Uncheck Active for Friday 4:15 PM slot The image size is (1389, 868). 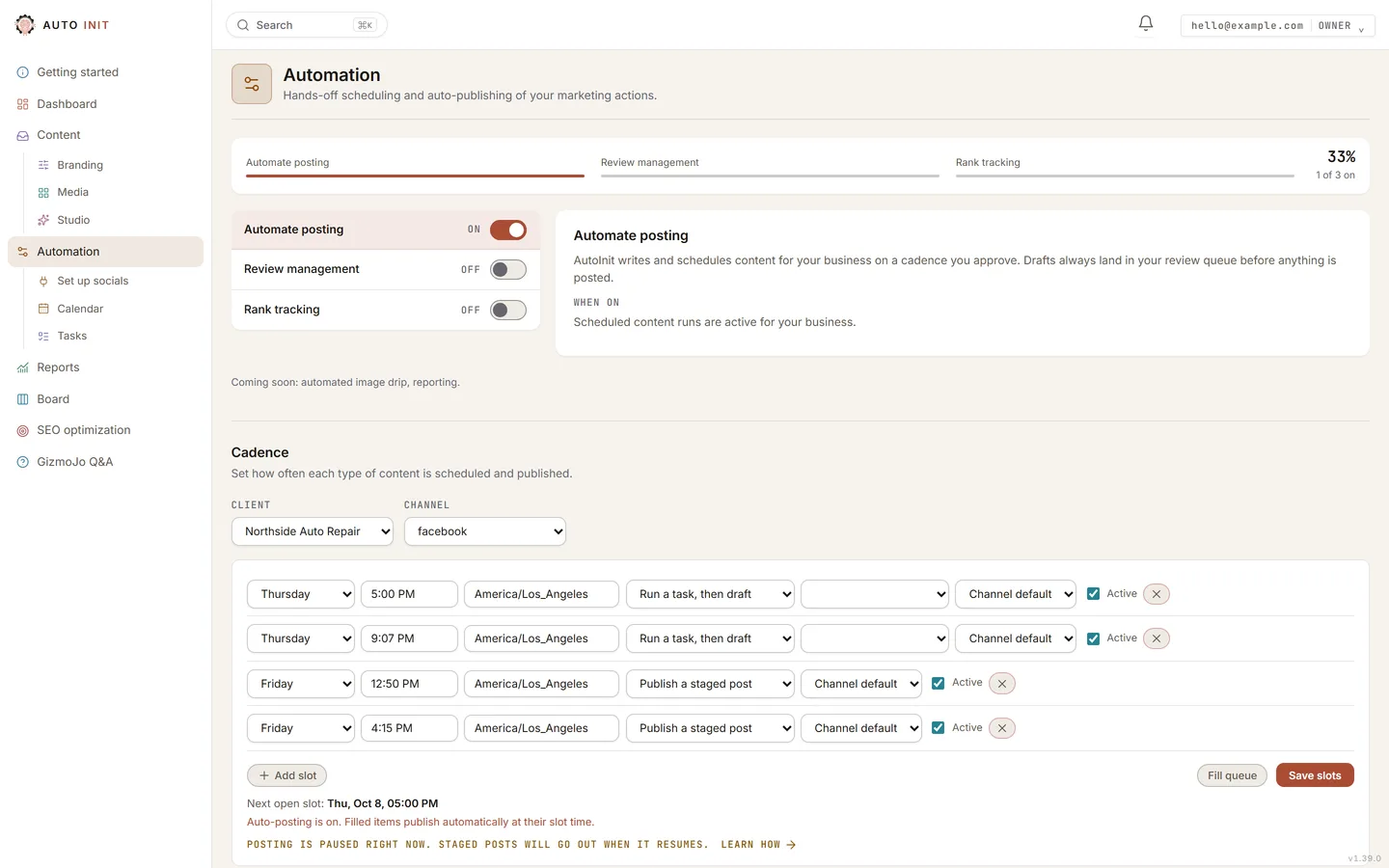pyautogui.click(x=939, y=728)
